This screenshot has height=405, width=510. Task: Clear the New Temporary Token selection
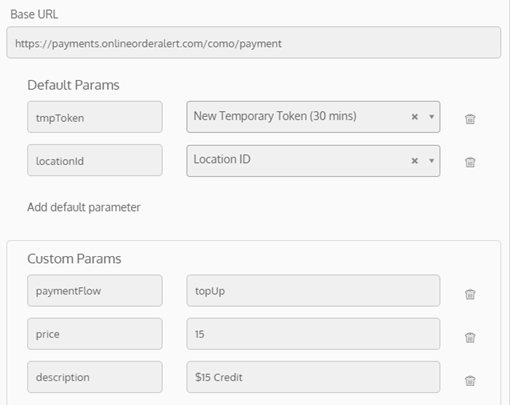point(415,117)
